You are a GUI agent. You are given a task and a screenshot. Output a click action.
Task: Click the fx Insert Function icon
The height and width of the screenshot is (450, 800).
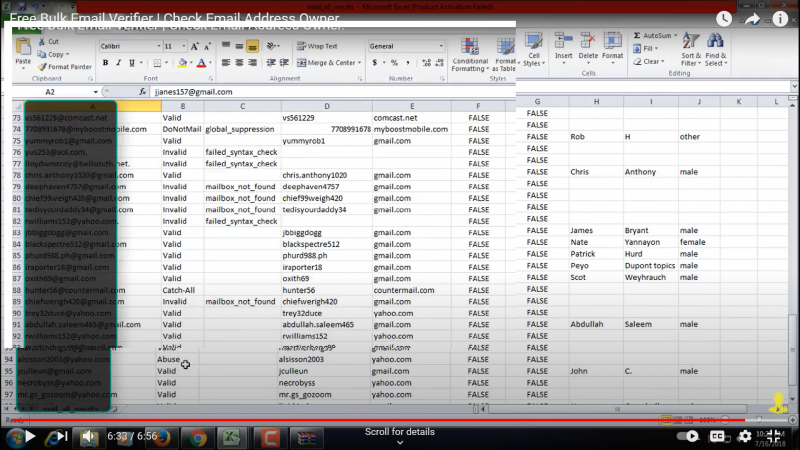point(142,92)
